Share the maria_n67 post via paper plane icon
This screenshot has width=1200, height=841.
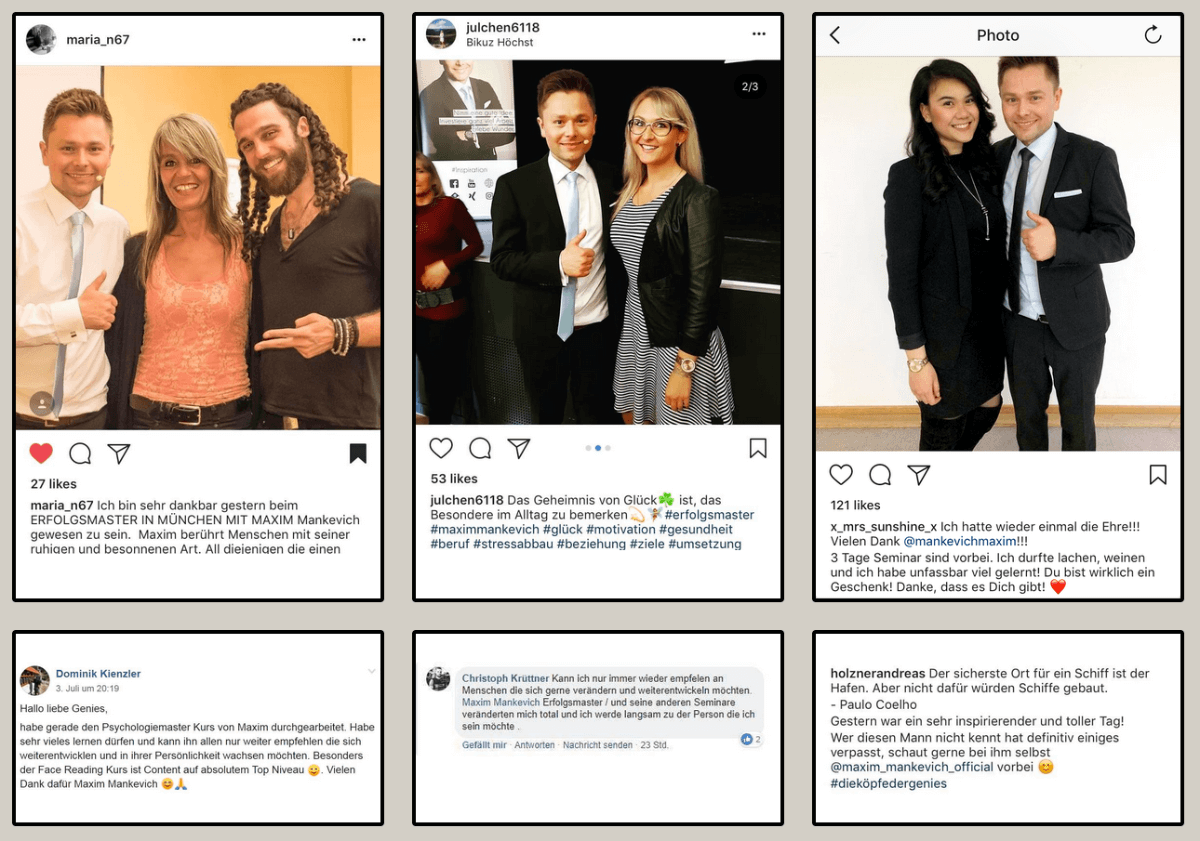[119, 454]
